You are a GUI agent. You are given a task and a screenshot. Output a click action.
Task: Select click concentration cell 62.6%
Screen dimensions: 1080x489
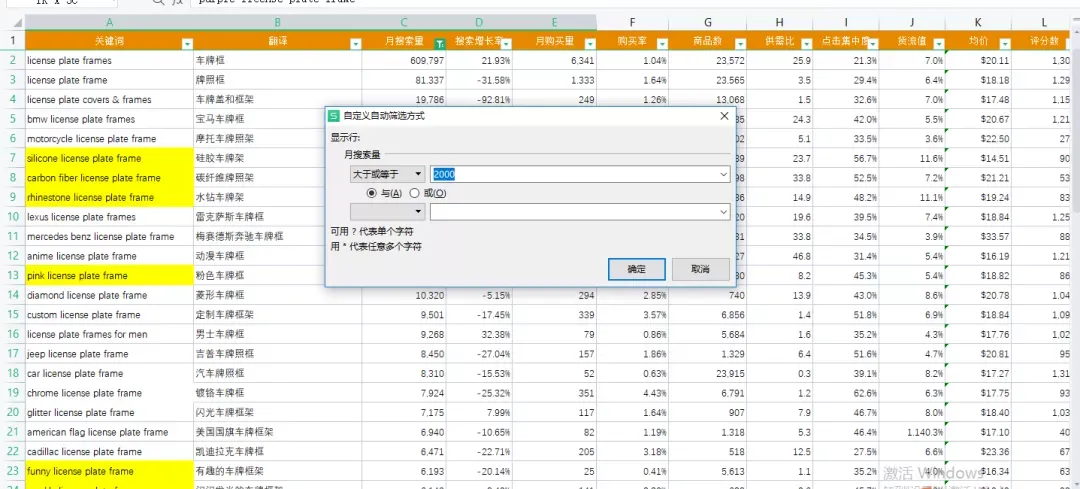tap(846, 393)
